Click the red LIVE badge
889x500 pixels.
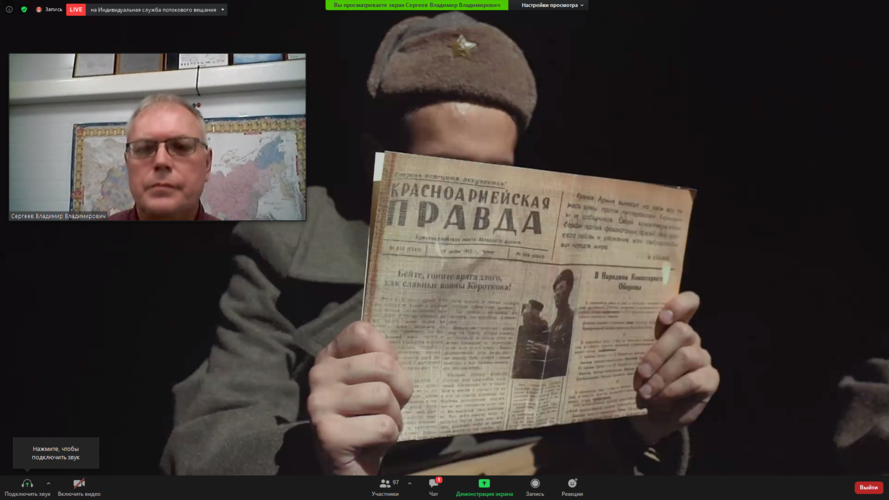[76, 10]
